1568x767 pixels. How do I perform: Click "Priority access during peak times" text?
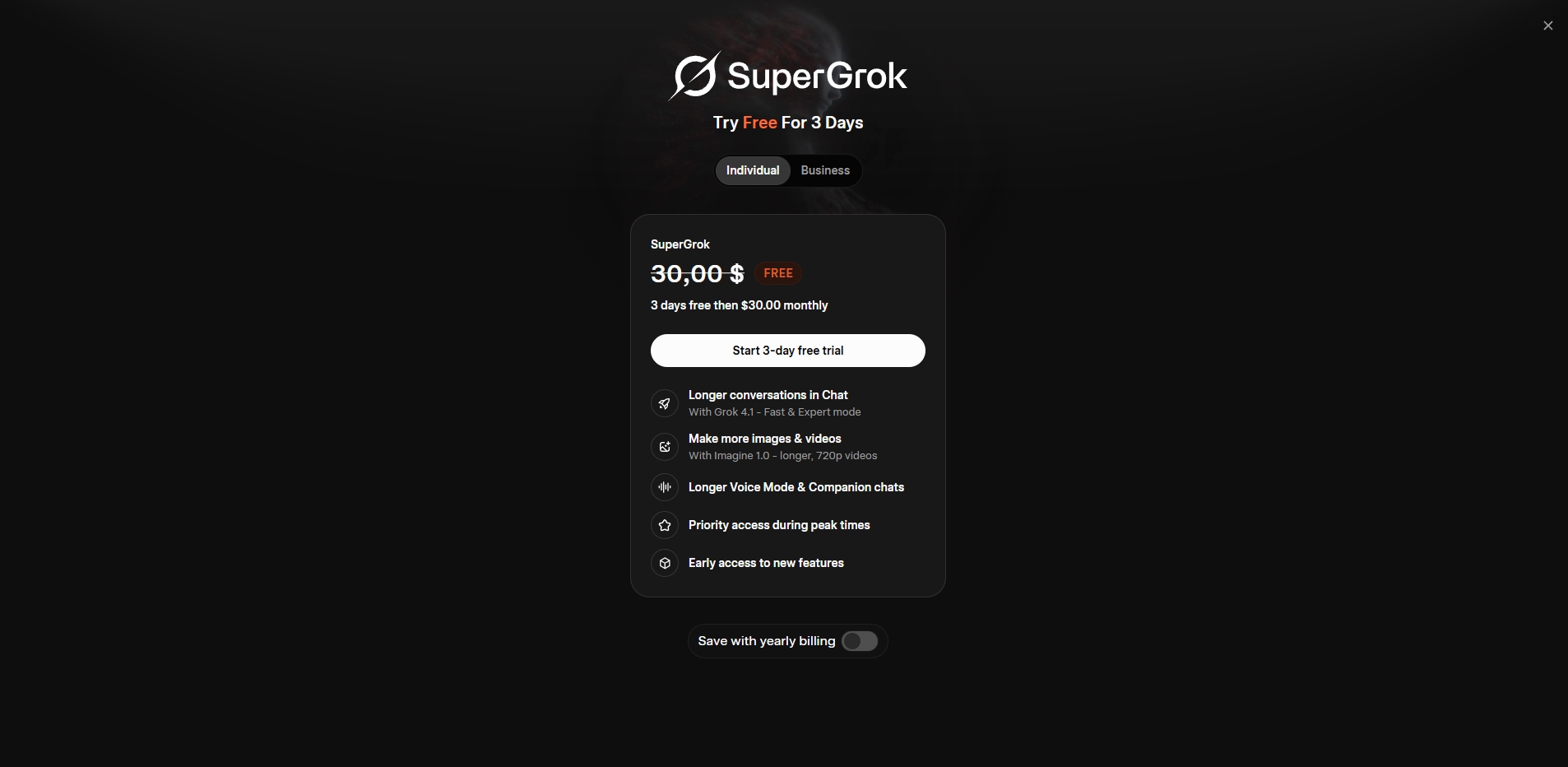tap(779, 525)
